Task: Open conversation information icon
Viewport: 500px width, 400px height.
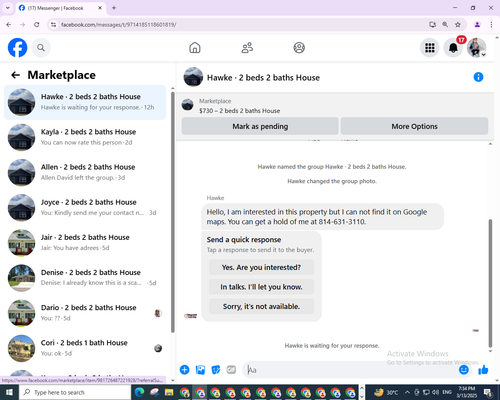Action: (x=478, y=77)
